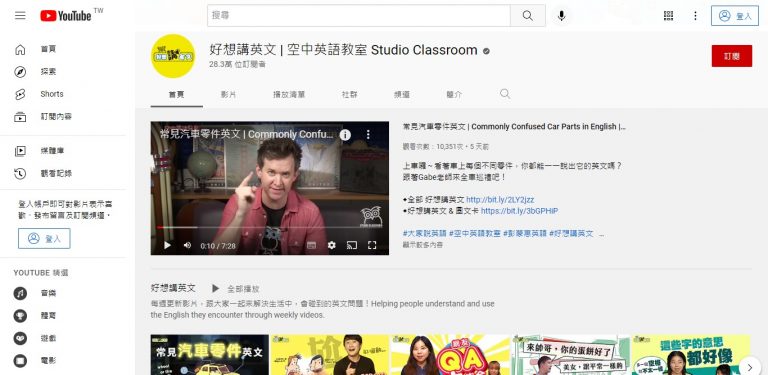Start voice search with microphone icon
This screenshot has width=768, height=375.
(561, 16)
